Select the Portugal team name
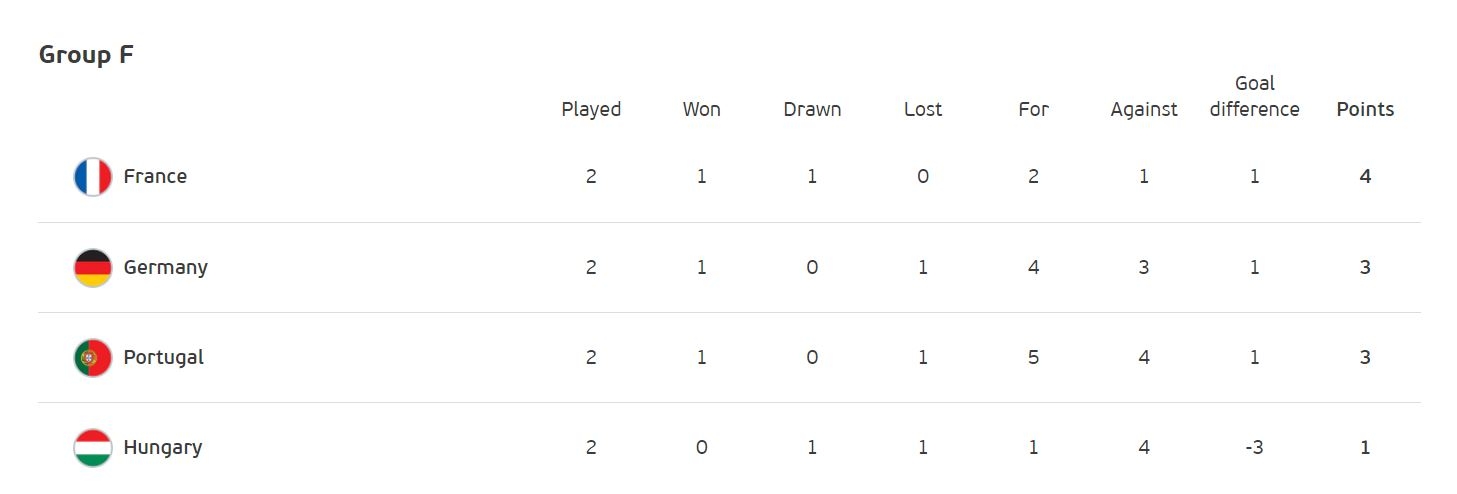This screenshot has width=1457, height=494. click(x=164, y=357)
